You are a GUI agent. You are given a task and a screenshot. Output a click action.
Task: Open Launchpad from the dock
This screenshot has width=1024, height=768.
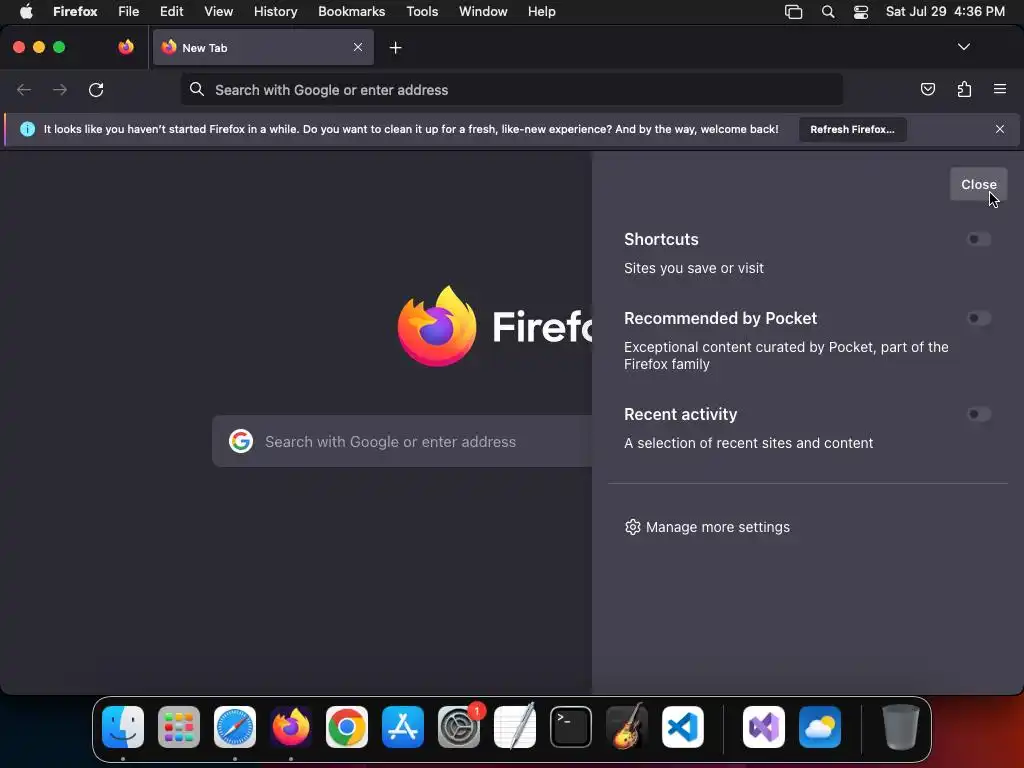179,727
